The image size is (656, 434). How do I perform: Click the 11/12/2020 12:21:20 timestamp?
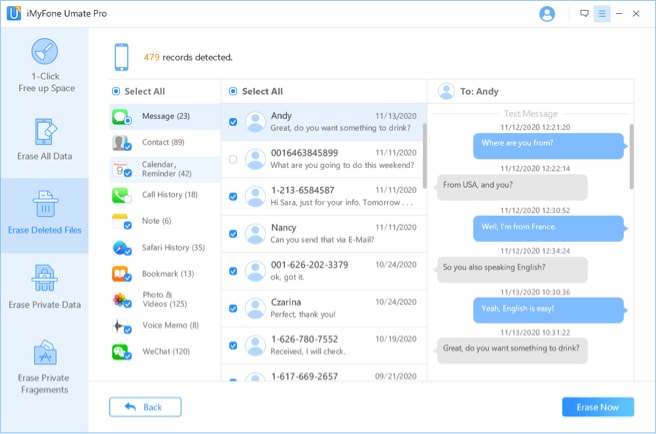535,127
